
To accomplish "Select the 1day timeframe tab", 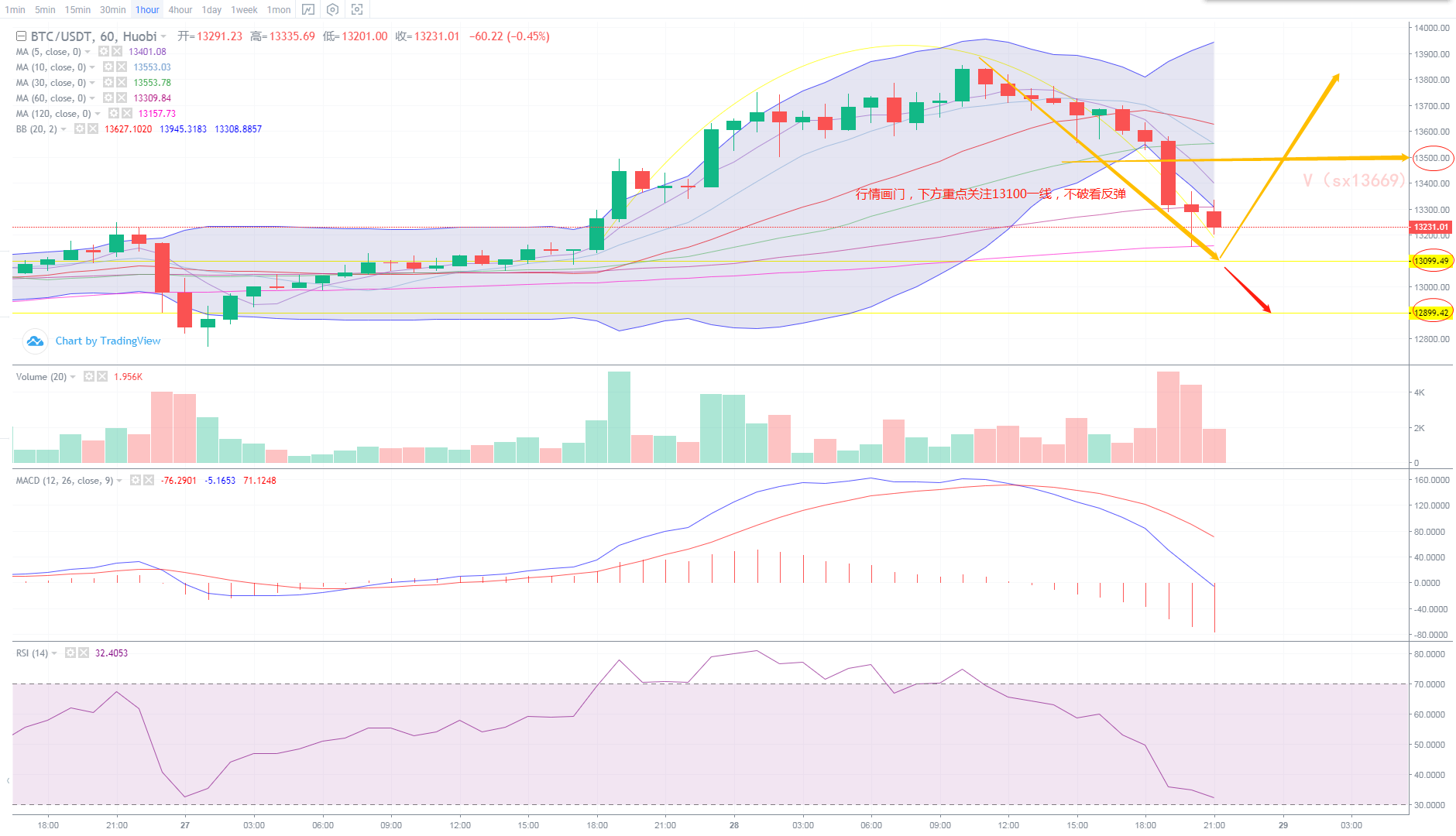I will pyautogui.click(x=211, y=10).
